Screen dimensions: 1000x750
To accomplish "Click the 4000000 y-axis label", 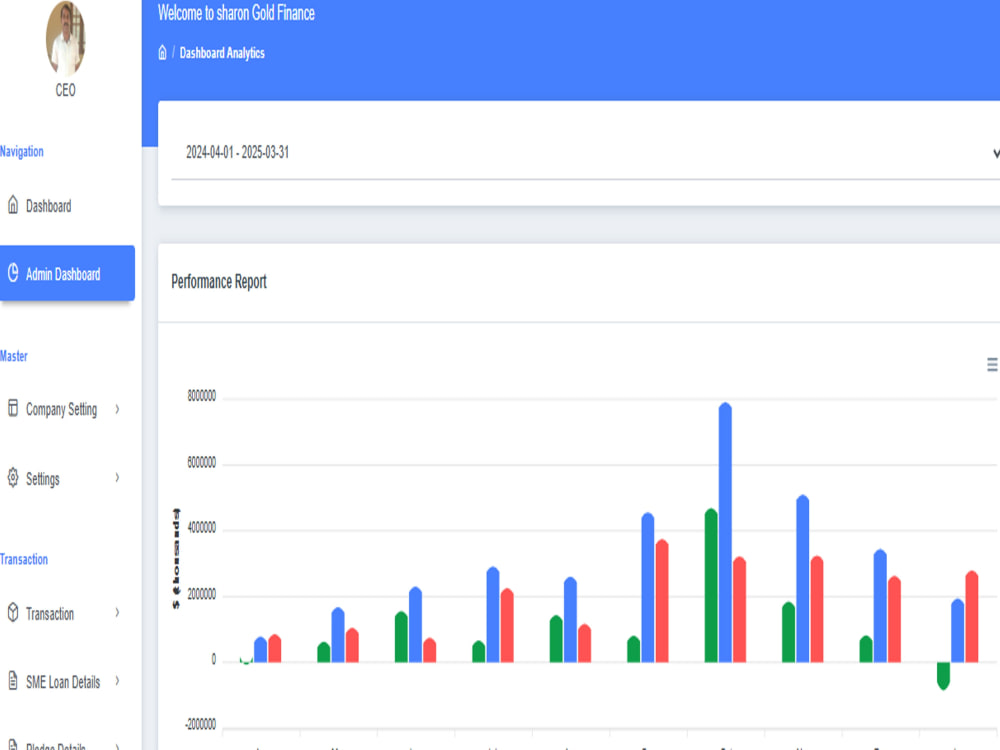I will (x=202, y=528).
